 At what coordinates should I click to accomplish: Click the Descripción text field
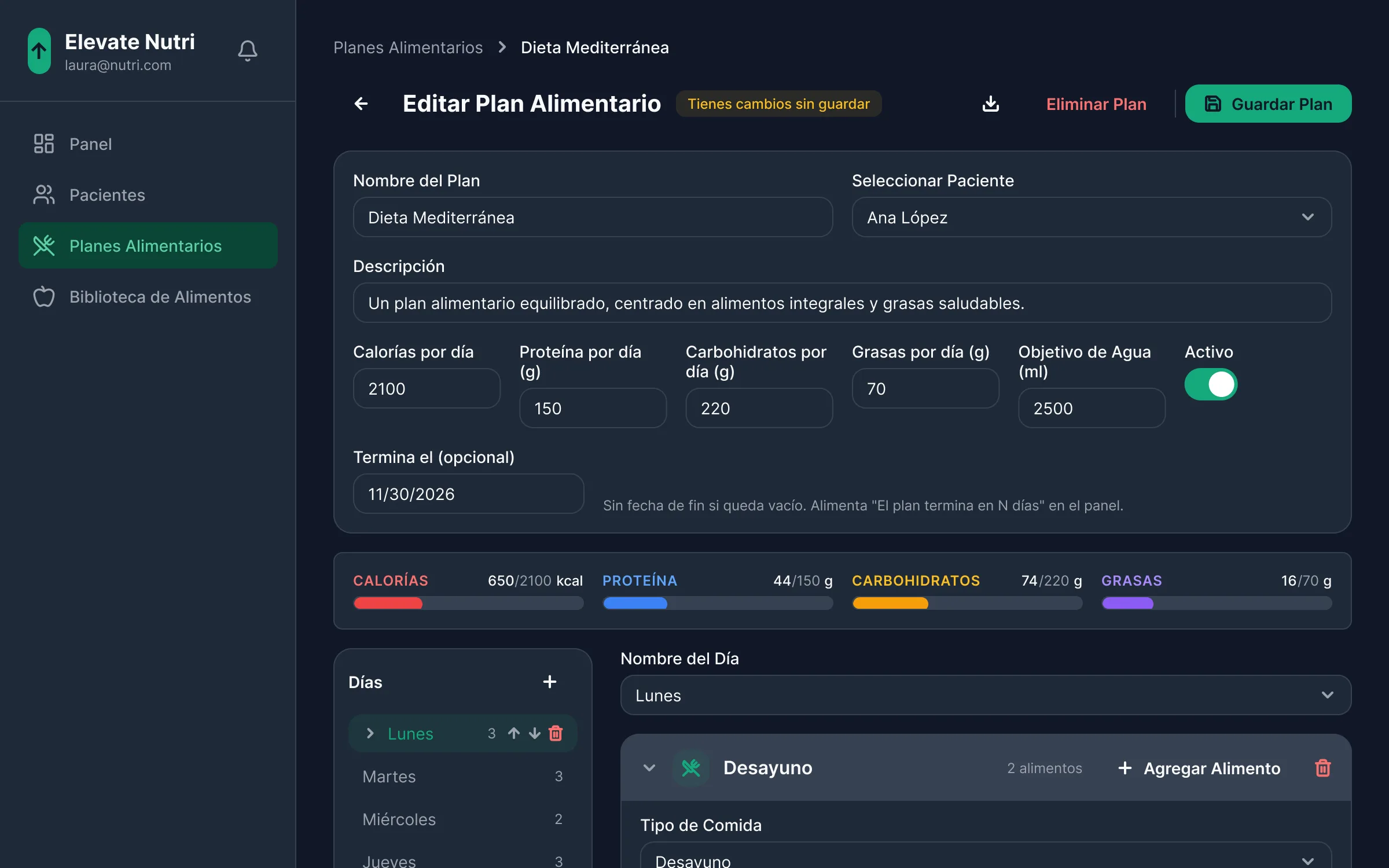pyautogui.click(x=843, y=303)
